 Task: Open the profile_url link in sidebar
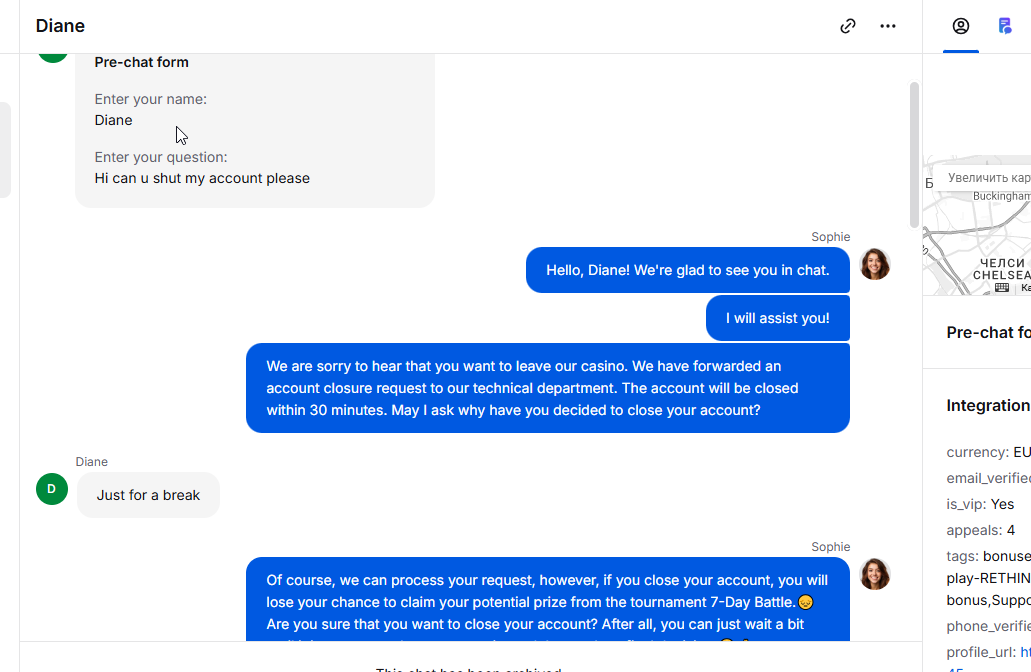tap(1025, 652)
